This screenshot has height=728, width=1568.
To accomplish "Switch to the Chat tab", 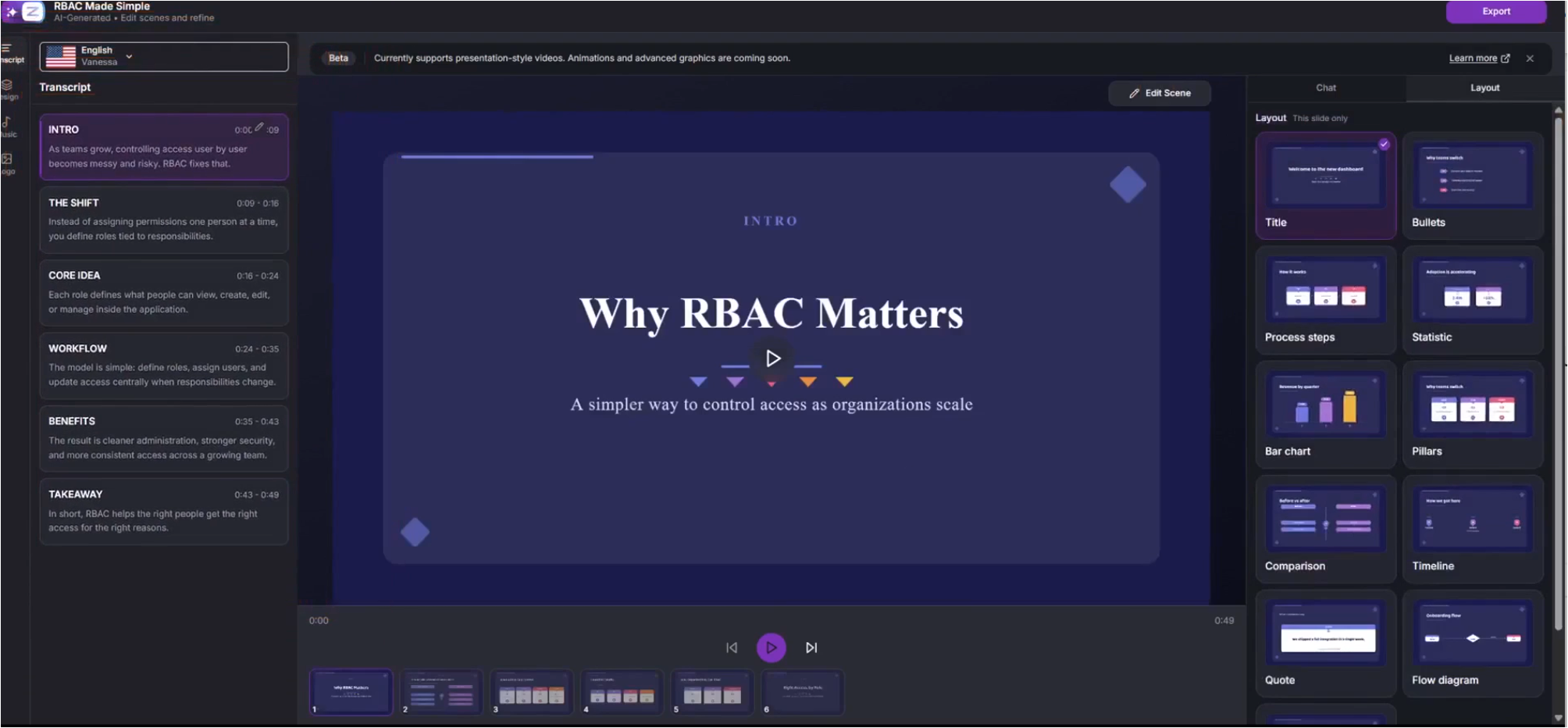I will click(x=1325, y=87).
